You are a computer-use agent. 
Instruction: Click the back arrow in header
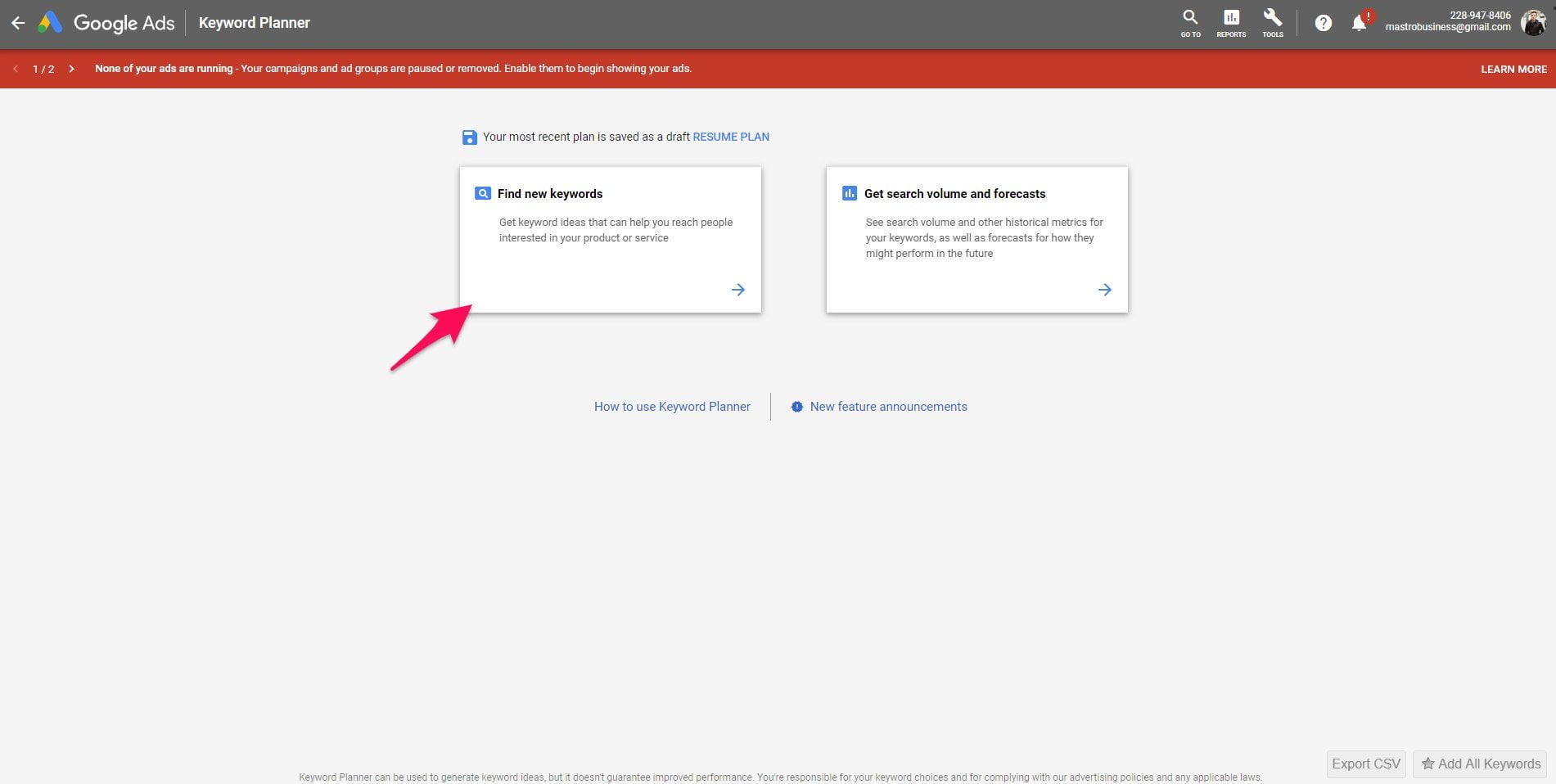click(x=17, y=23)
